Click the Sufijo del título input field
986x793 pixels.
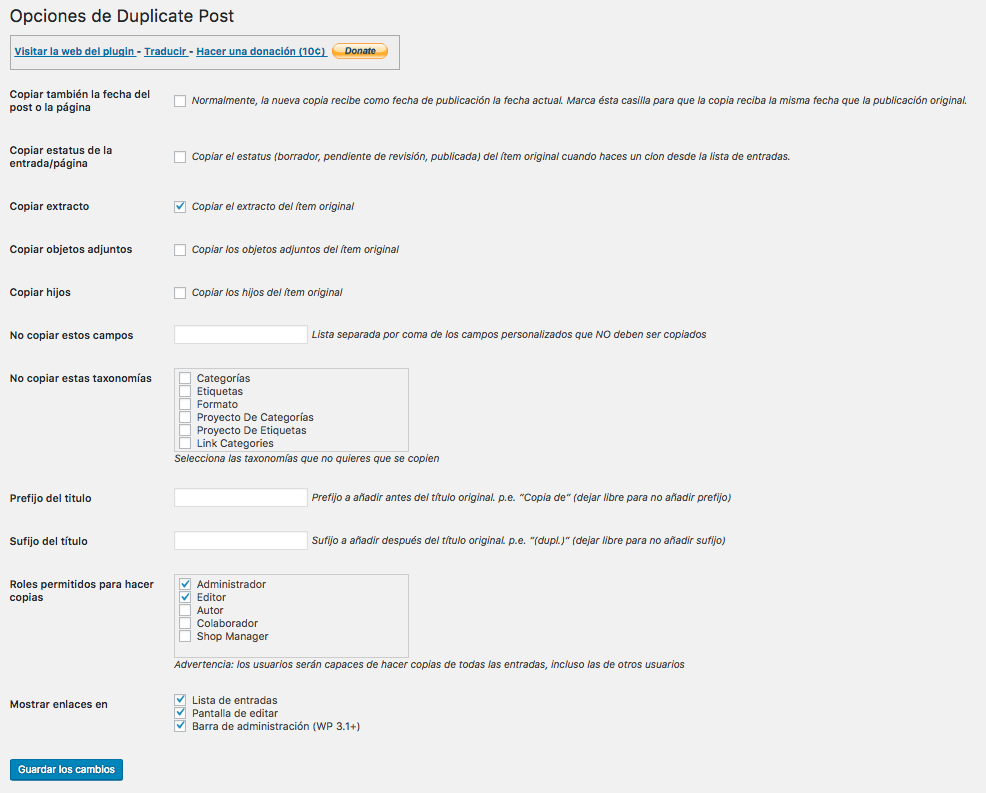240,541
